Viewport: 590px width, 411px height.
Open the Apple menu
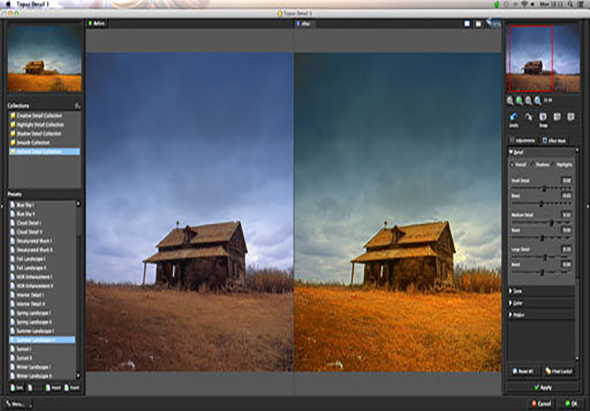point(8,4)
